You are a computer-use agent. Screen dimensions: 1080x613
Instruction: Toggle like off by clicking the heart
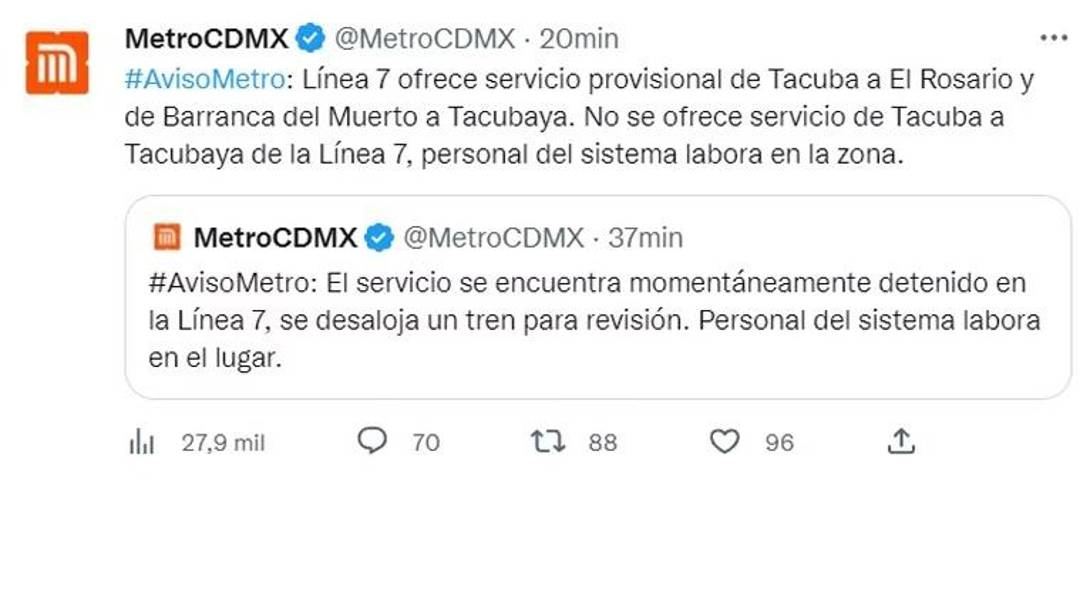click(723, 441)
